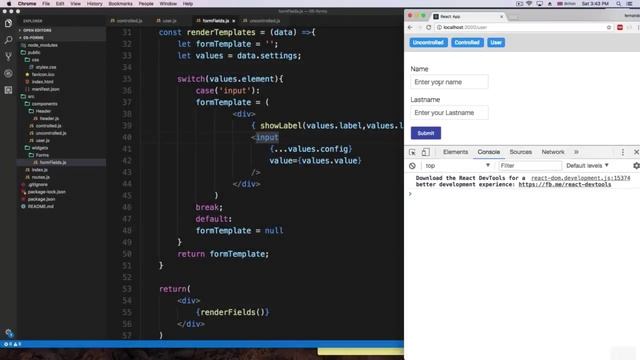Expand the OPEN EDITORS section
The image size is (640, 360).
pos(37,30)
